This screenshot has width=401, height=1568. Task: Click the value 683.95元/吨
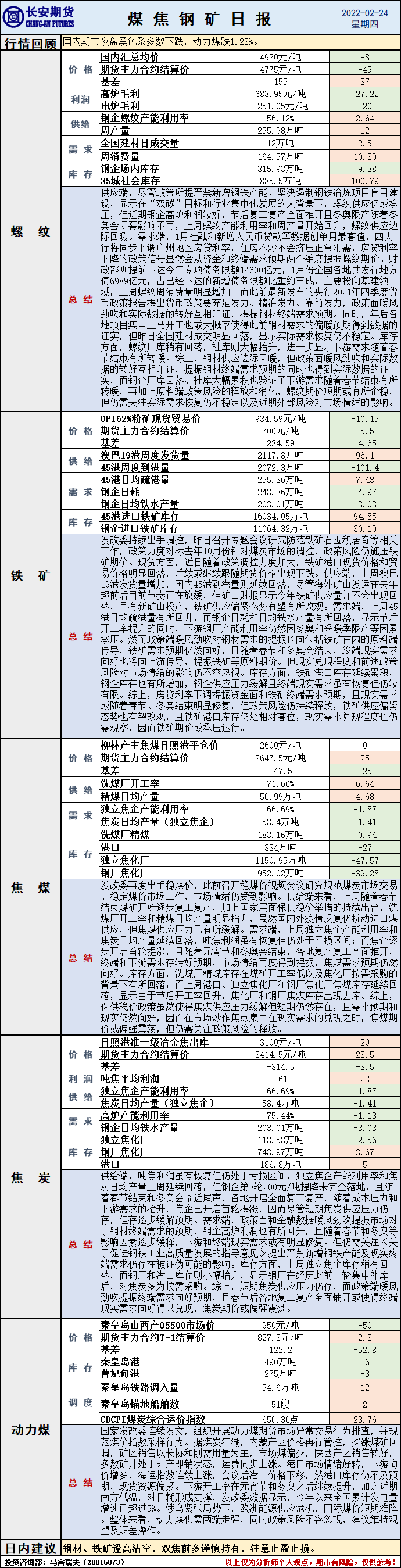(280, 94)
